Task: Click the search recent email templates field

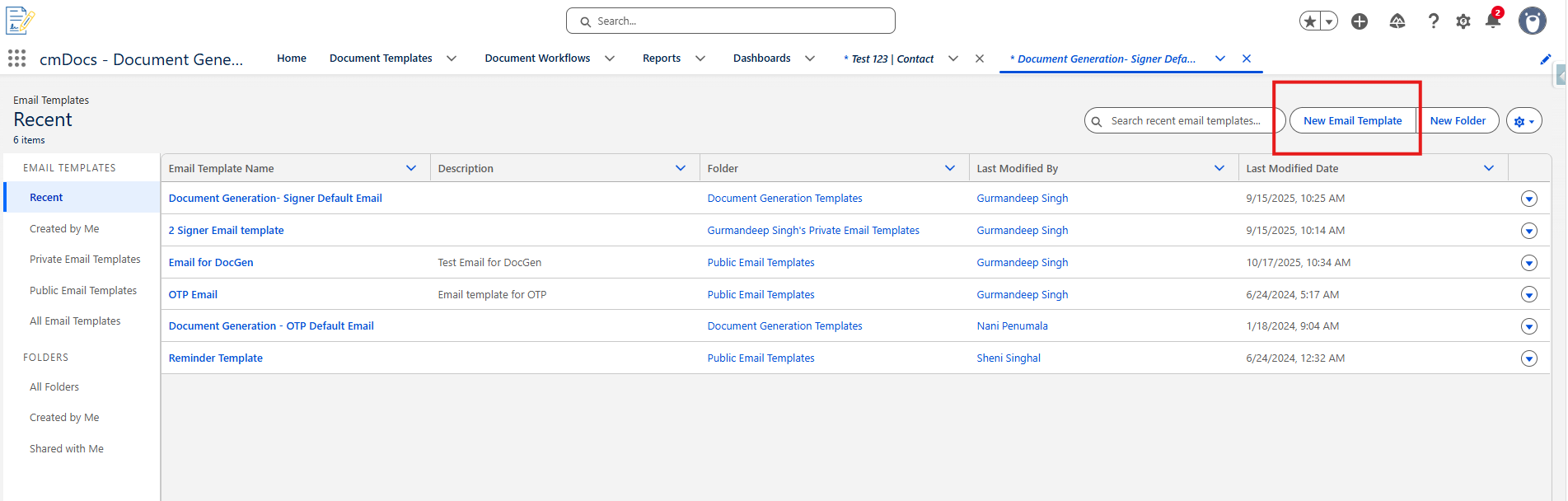Action: click(x=1185, y=121)
